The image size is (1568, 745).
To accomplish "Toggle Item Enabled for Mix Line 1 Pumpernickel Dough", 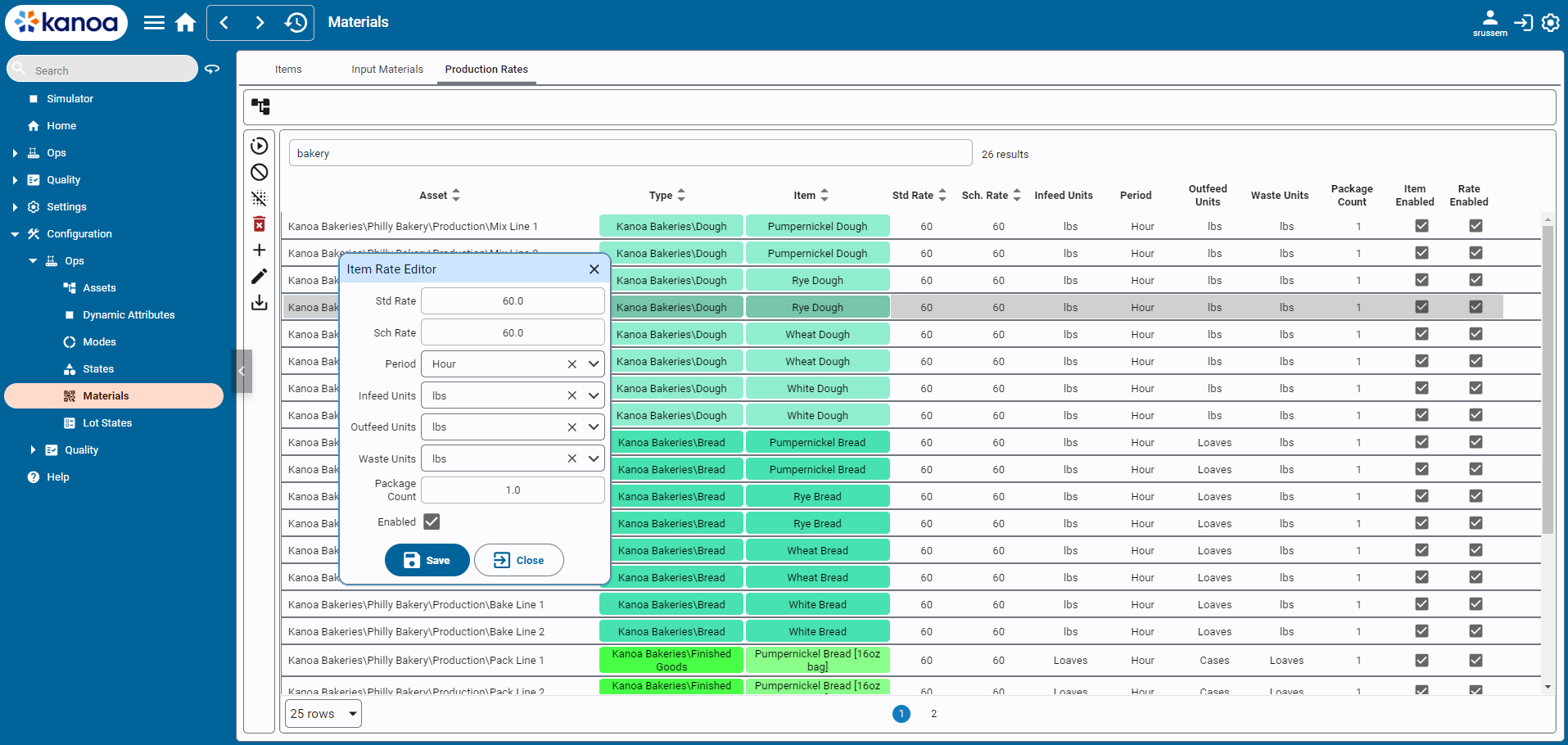I will (x=1421, y=226).
